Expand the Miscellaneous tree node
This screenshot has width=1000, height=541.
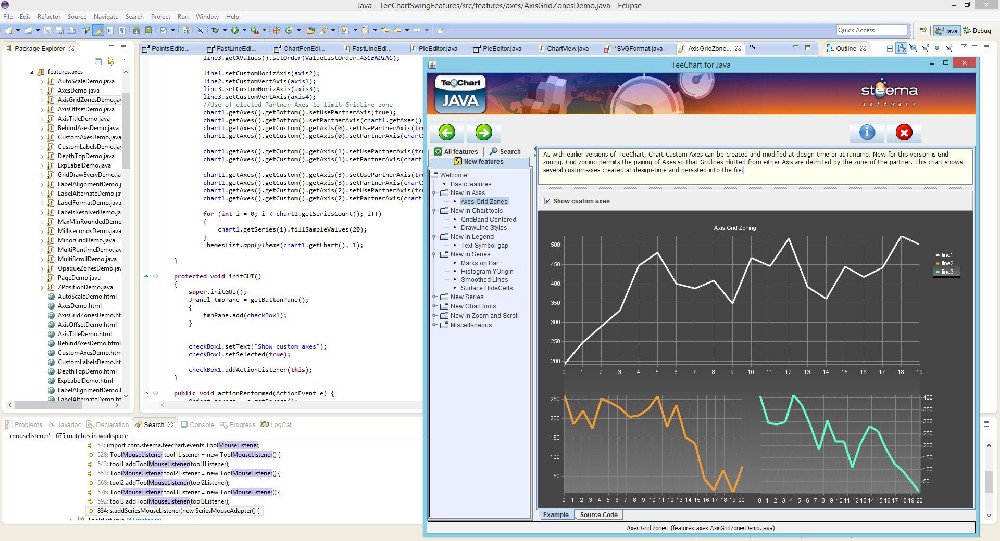pyautogui.click(x=436, y=325)
